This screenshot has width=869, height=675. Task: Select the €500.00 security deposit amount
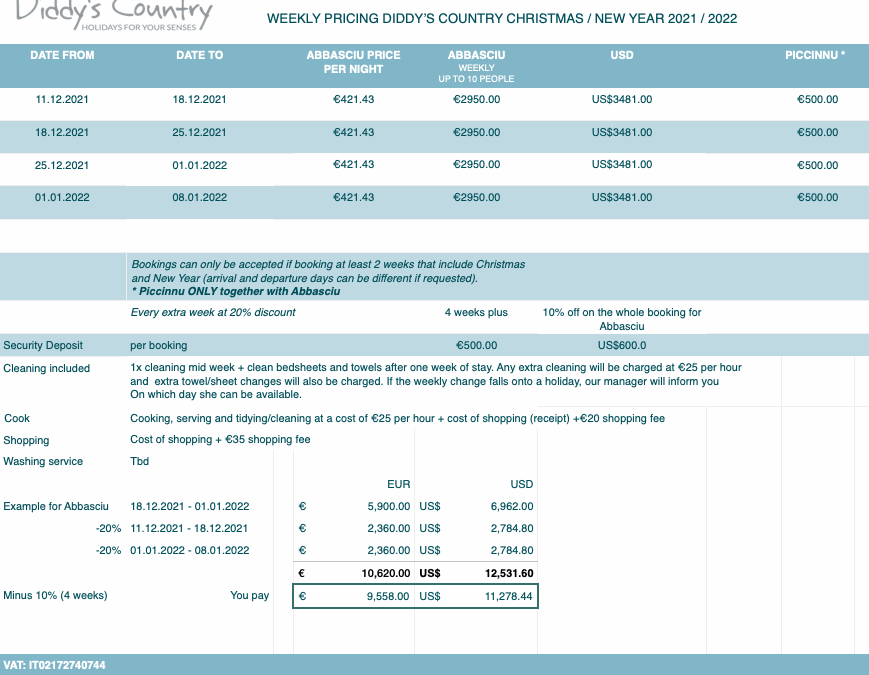(x=477, y=346)
